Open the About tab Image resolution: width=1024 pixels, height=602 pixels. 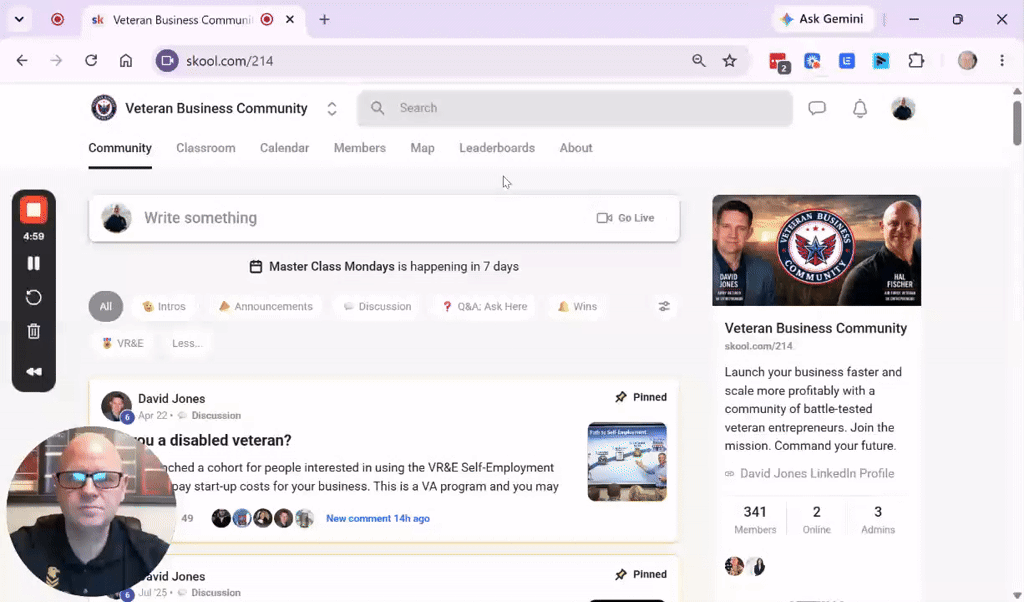click(576, 148)
